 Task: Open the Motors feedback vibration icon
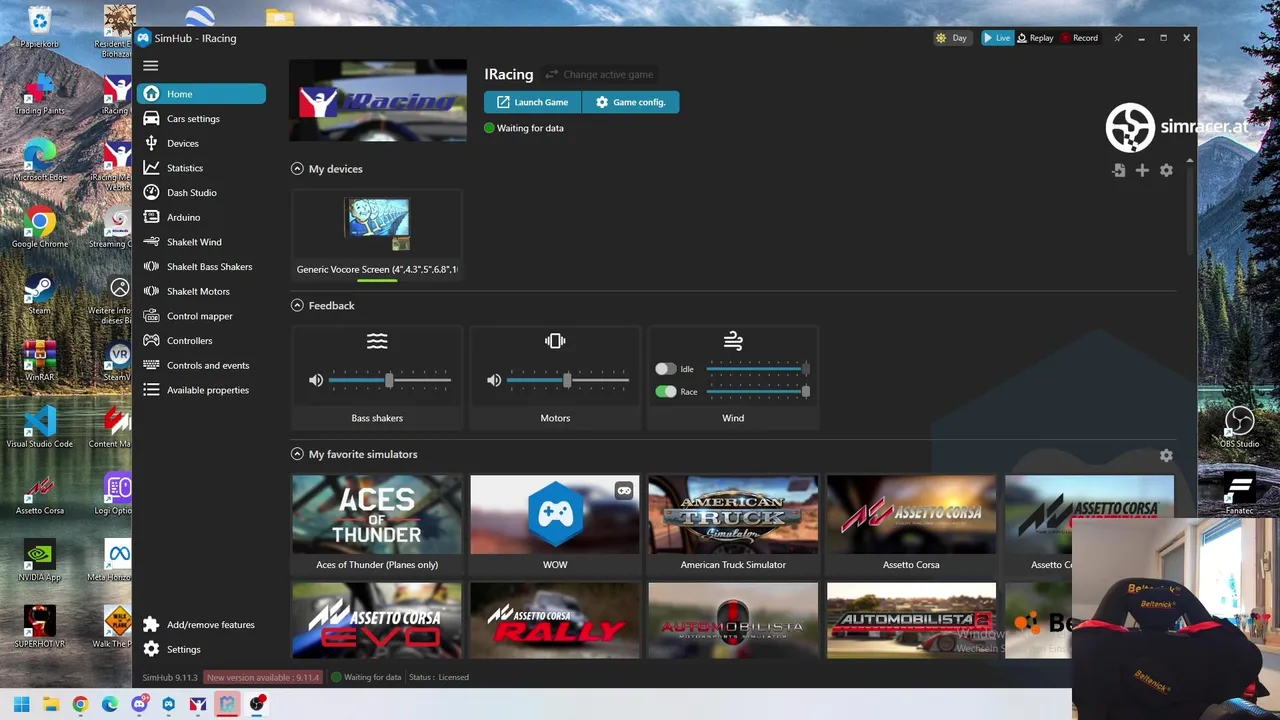555,342
